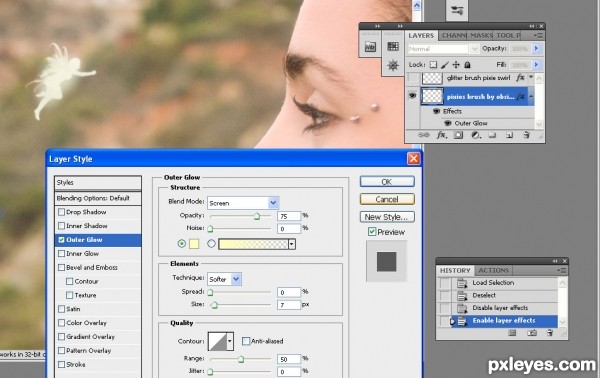
Task: Click the New Style... button
Action: 387,217
